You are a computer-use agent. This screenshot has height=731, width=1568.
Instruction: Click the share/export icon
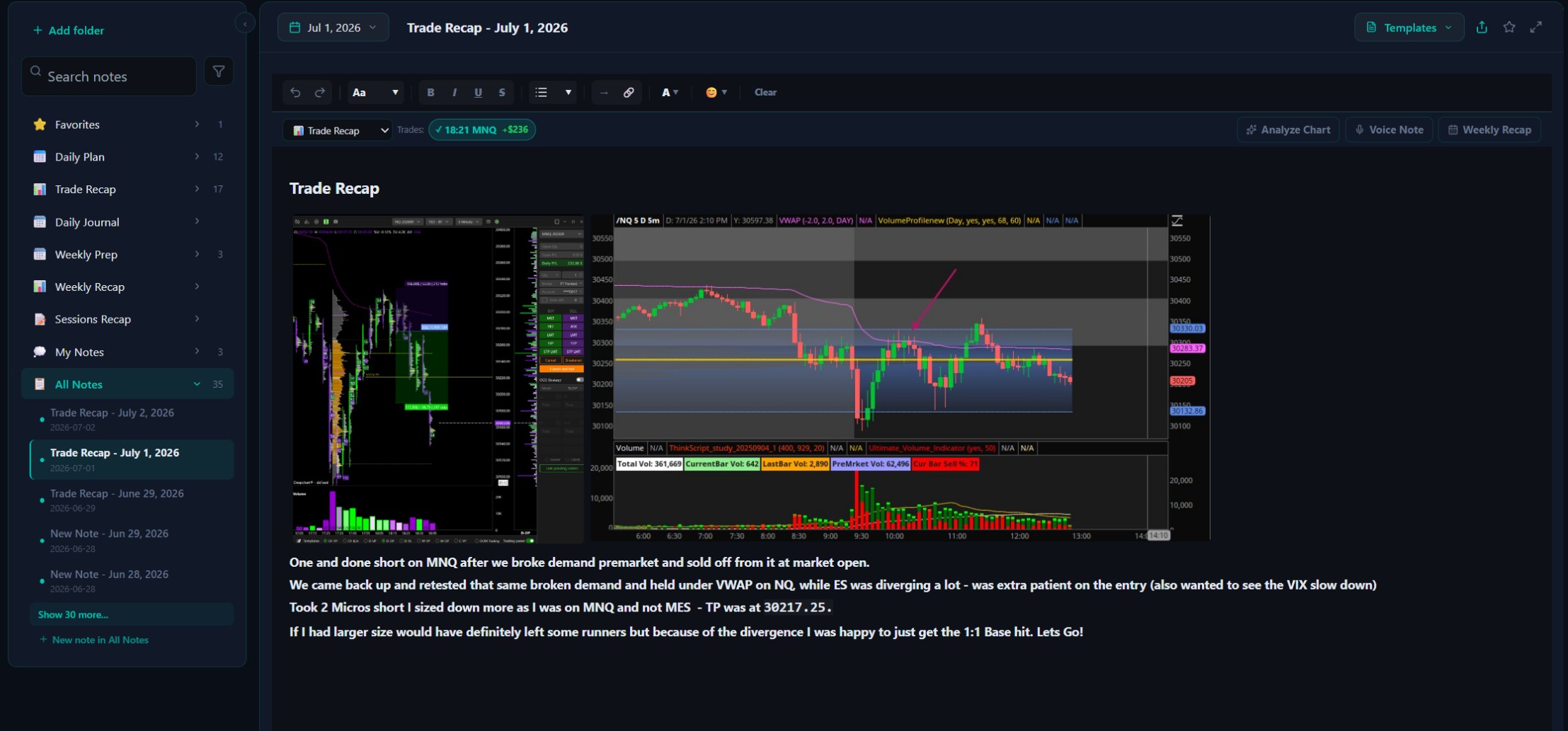(x=1482, y=28)
